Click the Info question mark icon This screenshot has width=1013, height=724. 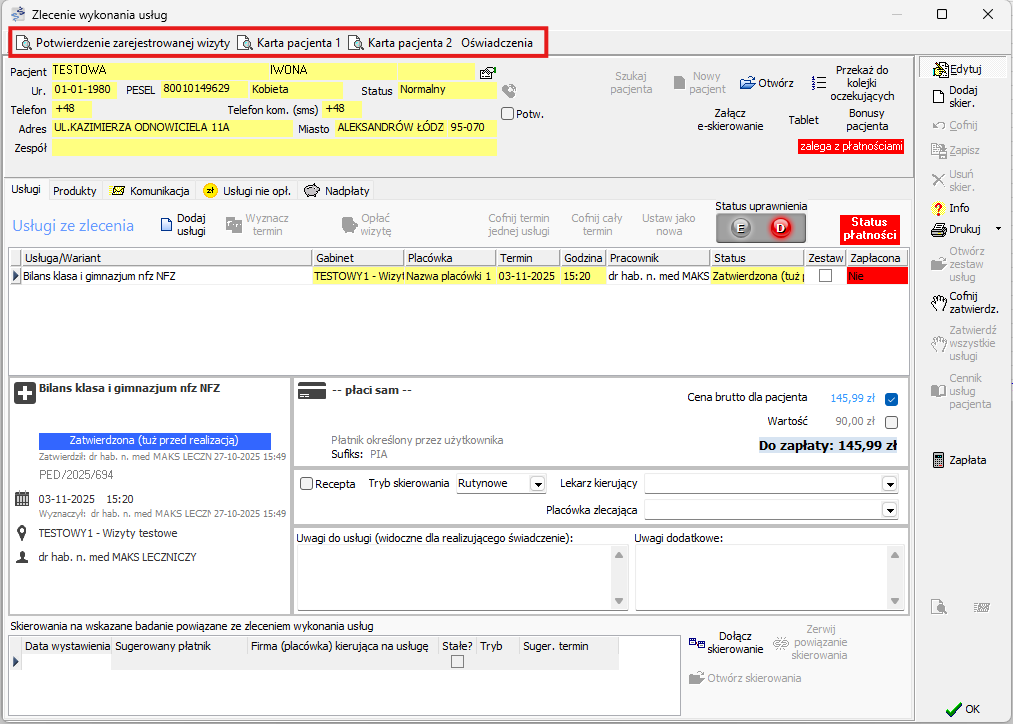pos(938,208)
